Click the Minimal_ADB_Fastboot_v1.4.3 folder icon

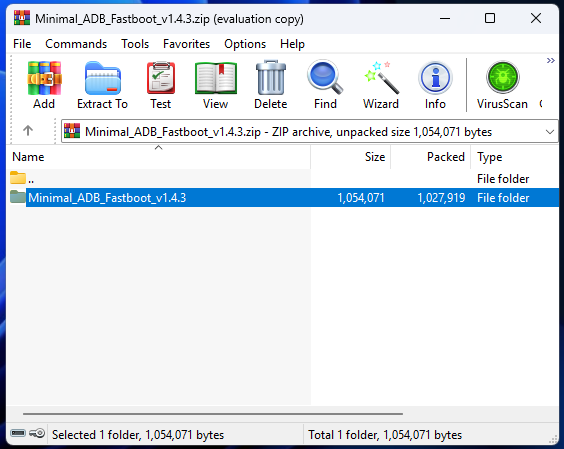(x=18, y=197)
